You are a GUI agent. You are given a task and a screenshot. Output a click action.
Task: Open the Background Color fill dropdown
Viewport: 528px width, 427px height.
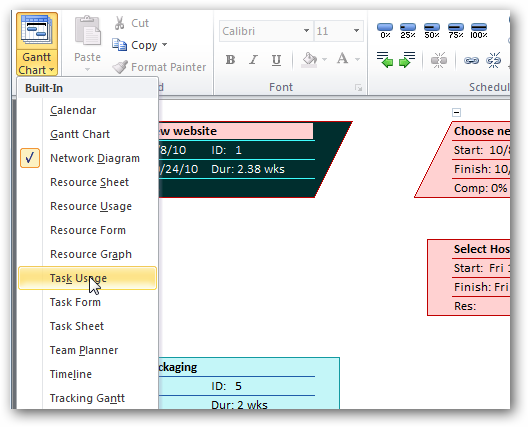pyautogui.click(x=325, y=60)
